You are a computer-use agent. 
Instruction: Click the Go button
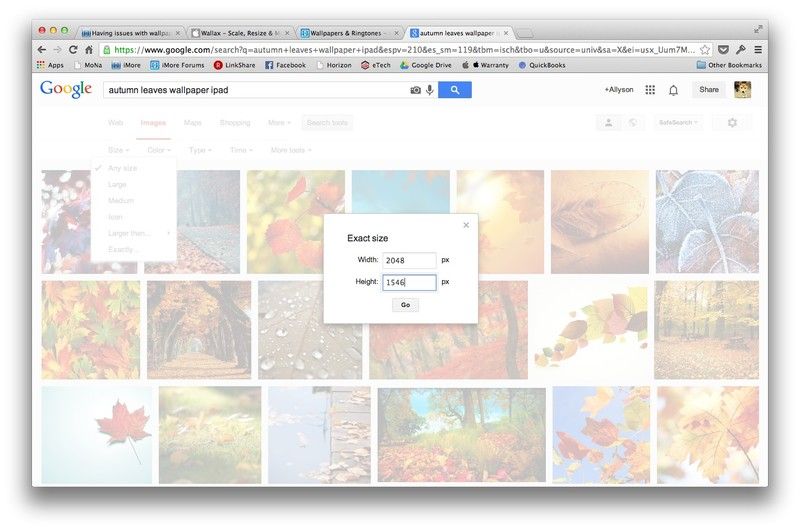[406, 305]
